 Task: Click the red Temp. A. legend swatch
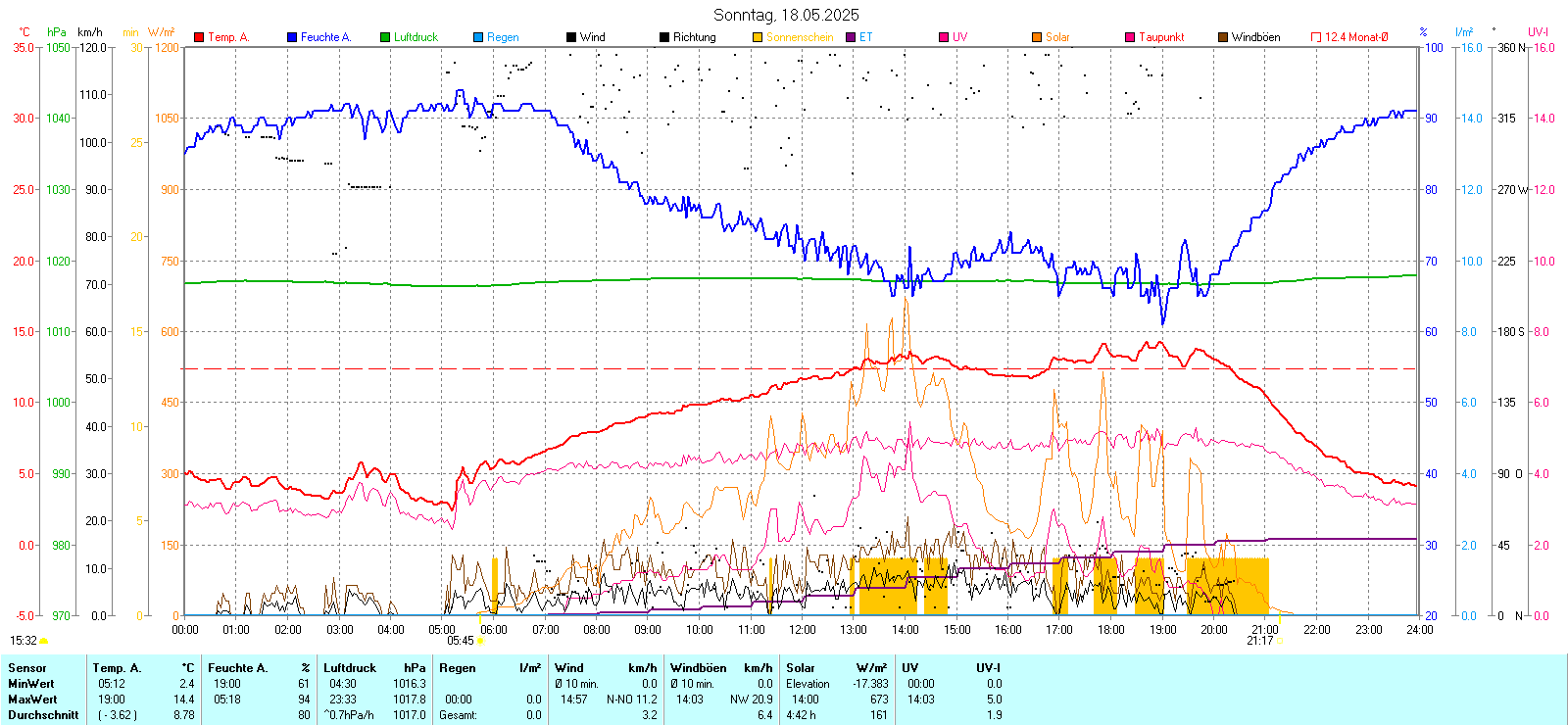click(x=199, y=37)
